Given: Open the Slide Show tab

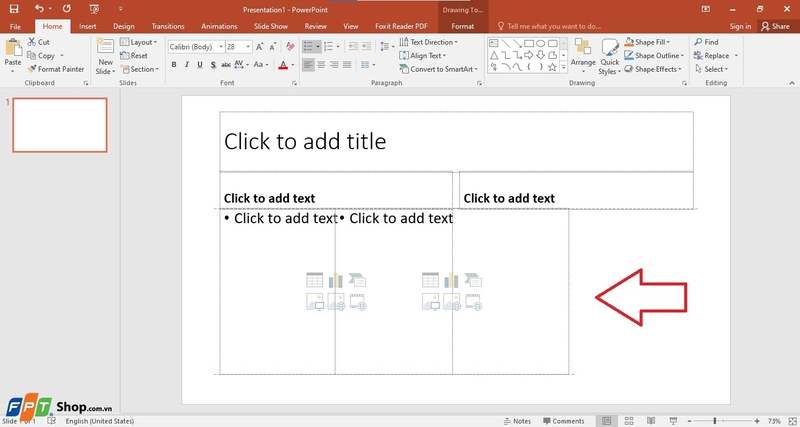Looking at the screenshot, I should (271, 26).
